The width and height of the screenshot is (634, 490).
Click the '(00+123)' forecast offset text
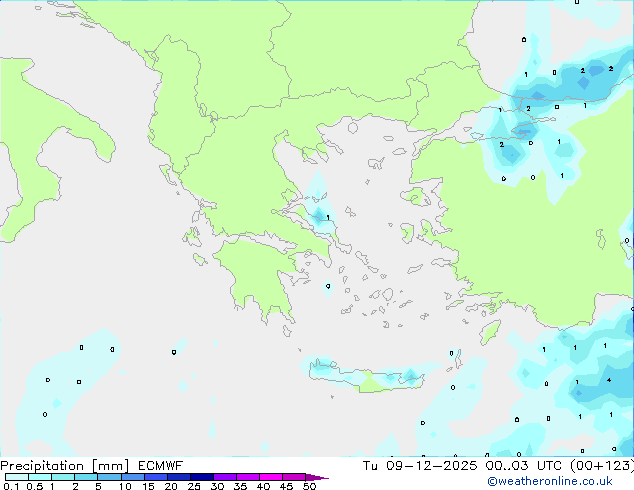(x=602, y=466)
